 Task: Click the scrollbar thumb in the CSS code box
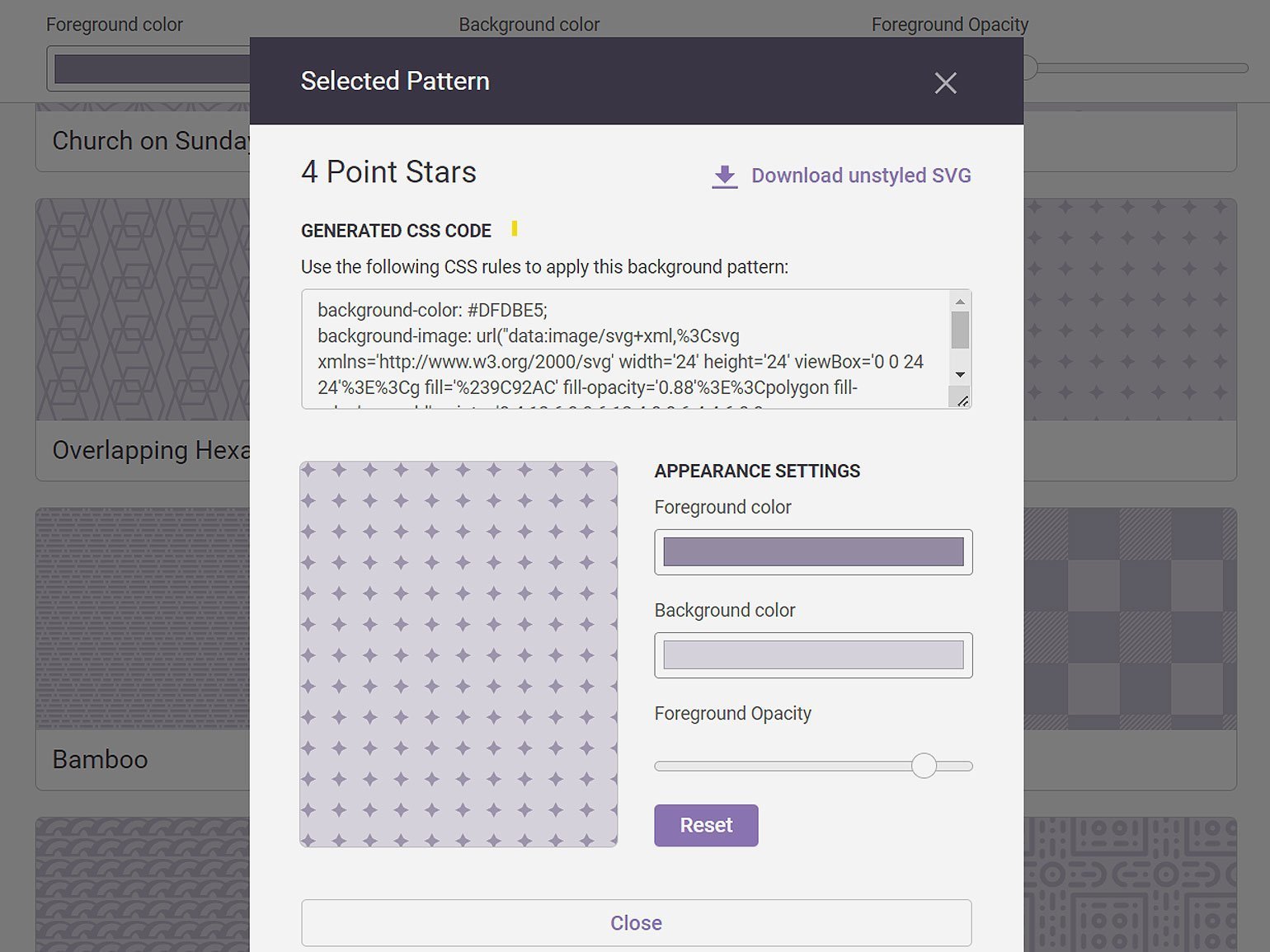pyautogui.click(x=960, y=331)
